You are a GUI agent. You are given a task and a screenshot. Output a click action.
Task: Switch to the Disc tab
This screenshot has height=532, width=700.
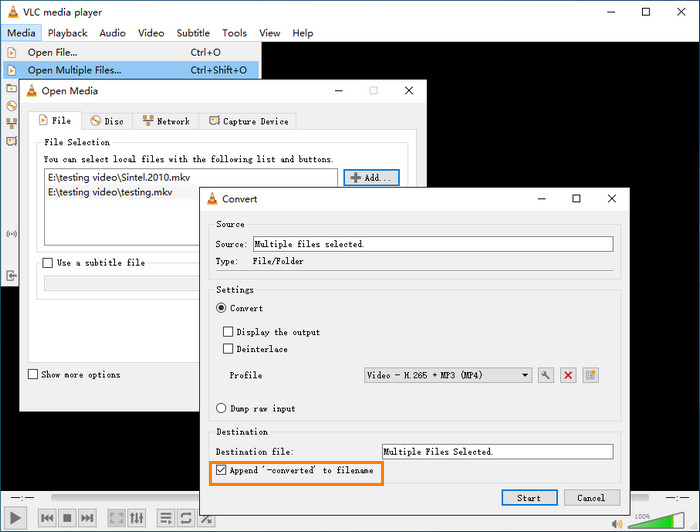[107, 121]
